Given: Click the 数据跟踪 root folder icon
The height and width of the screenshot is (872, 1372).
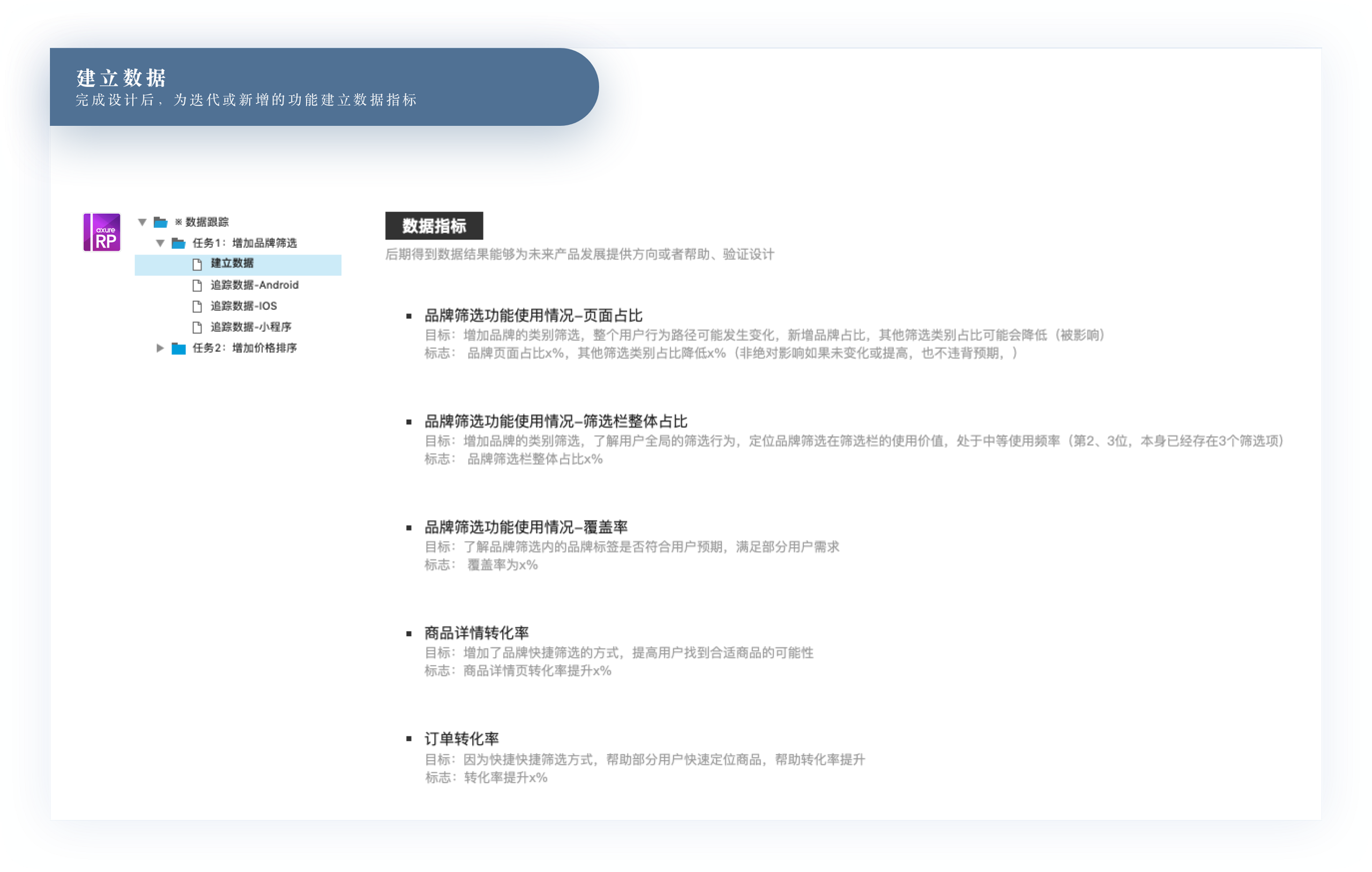Looking at the screenshot, I should [161, 222].
